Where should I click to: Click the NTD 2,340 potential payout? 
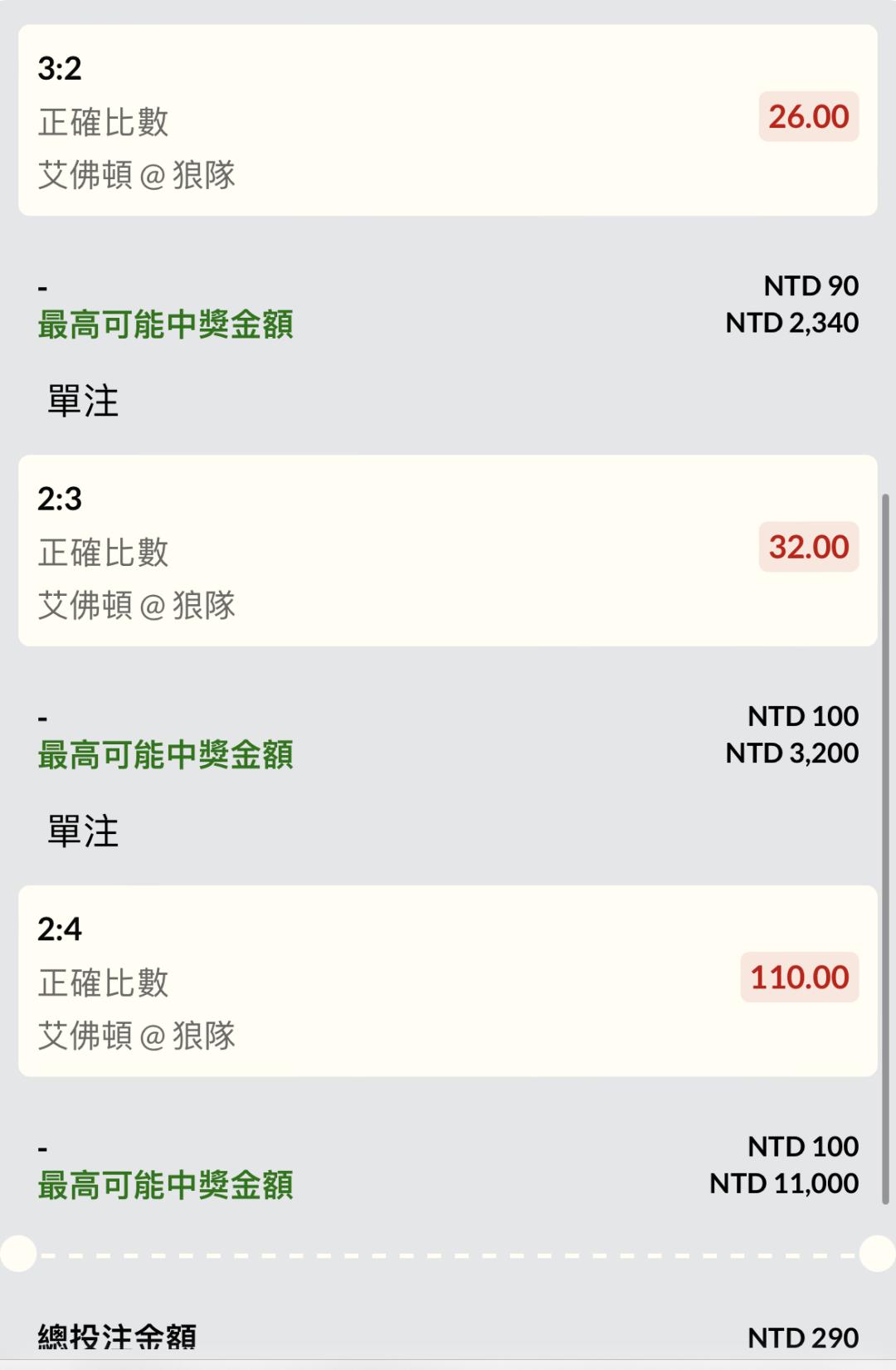point(791,323)
